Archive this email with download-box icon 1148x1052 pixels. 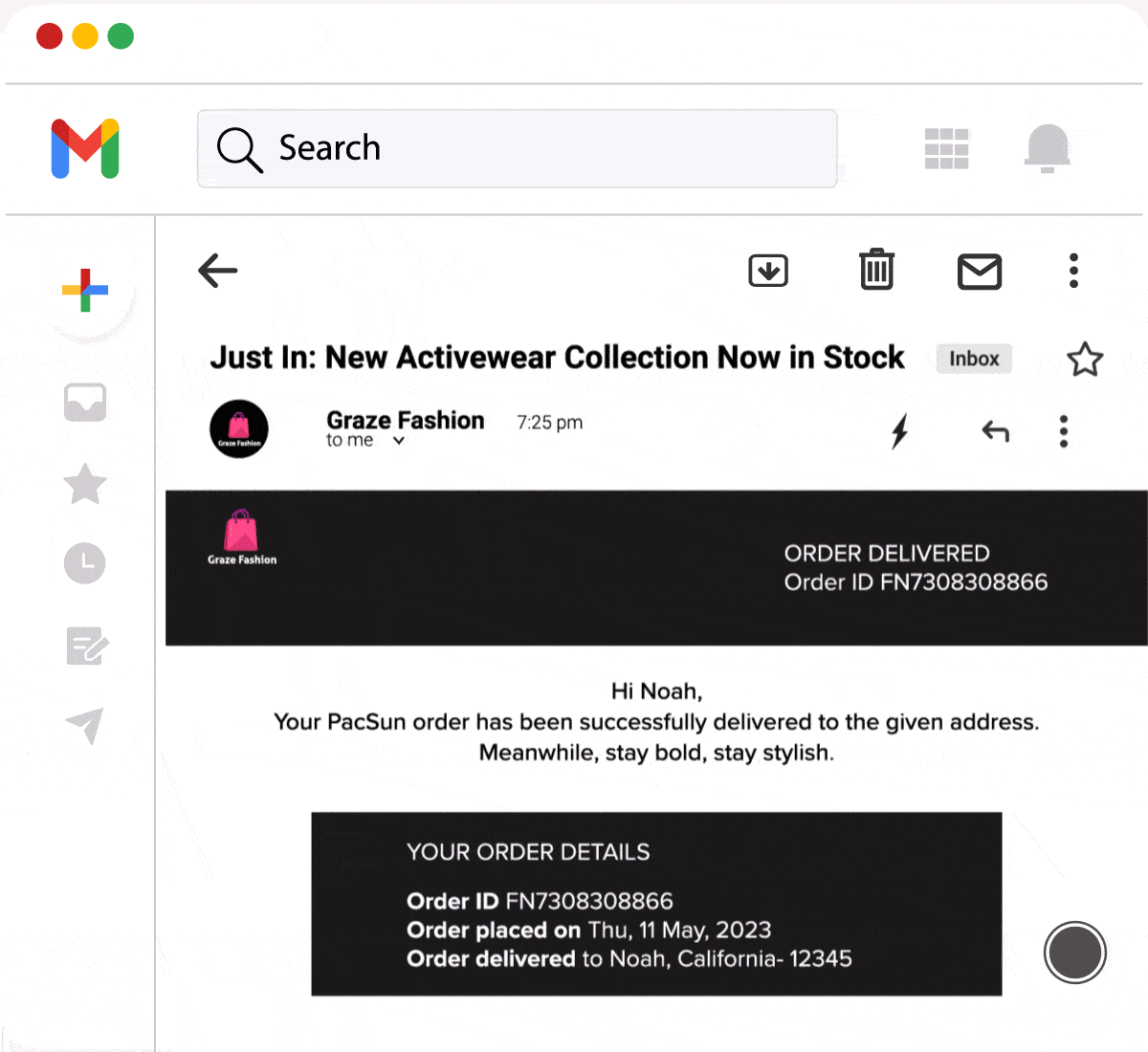pos(768,271)
